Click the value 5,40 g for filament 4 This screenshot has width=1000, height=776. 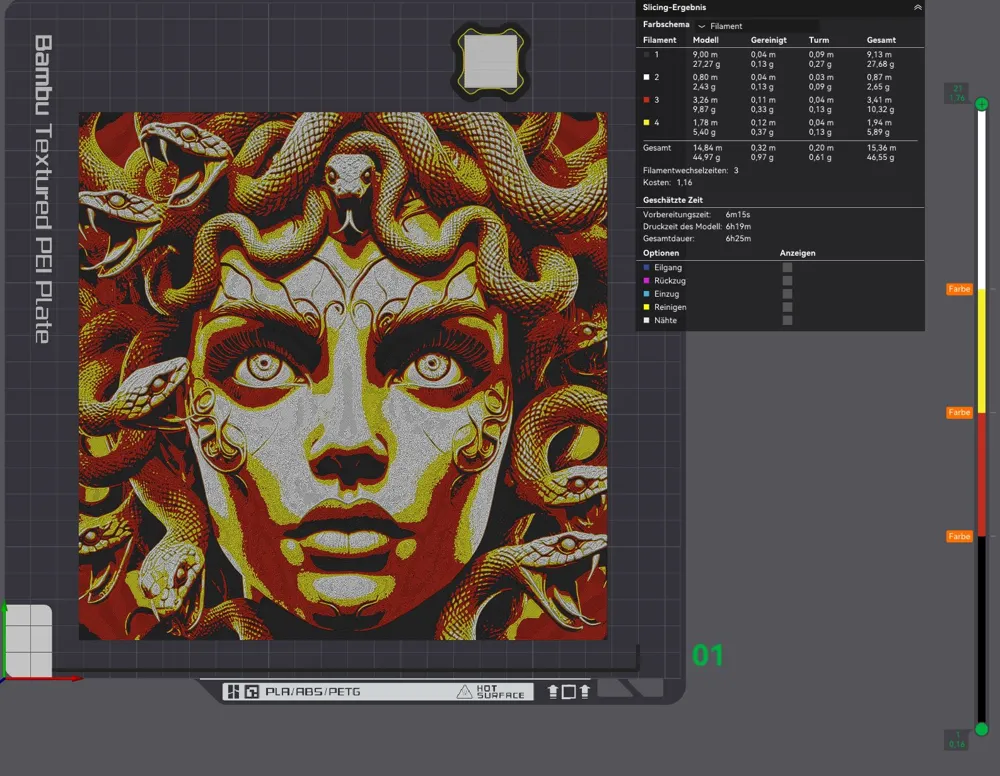click(704, 132)
